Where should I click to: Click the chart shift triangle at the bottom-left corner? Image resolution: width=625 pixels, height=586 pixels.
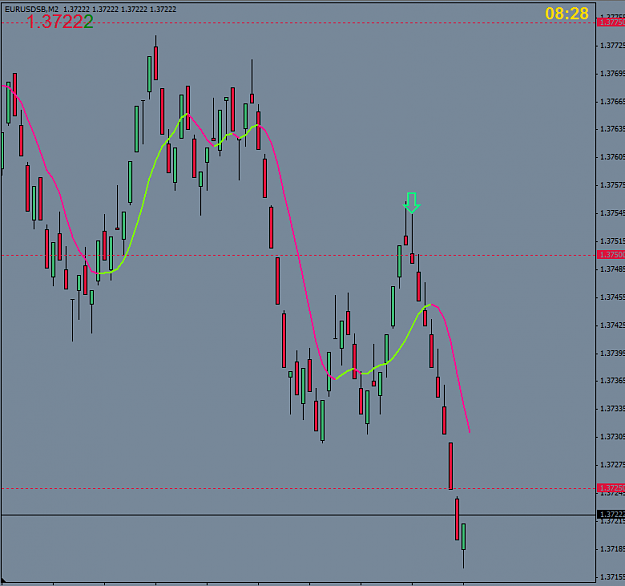[x=4, y=580]
